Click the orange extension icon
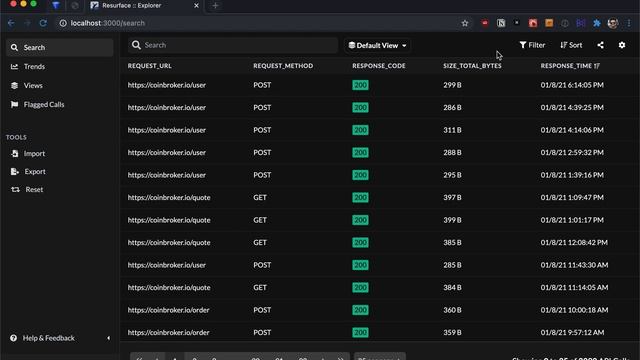640x360 pixels. pos(549,23)
